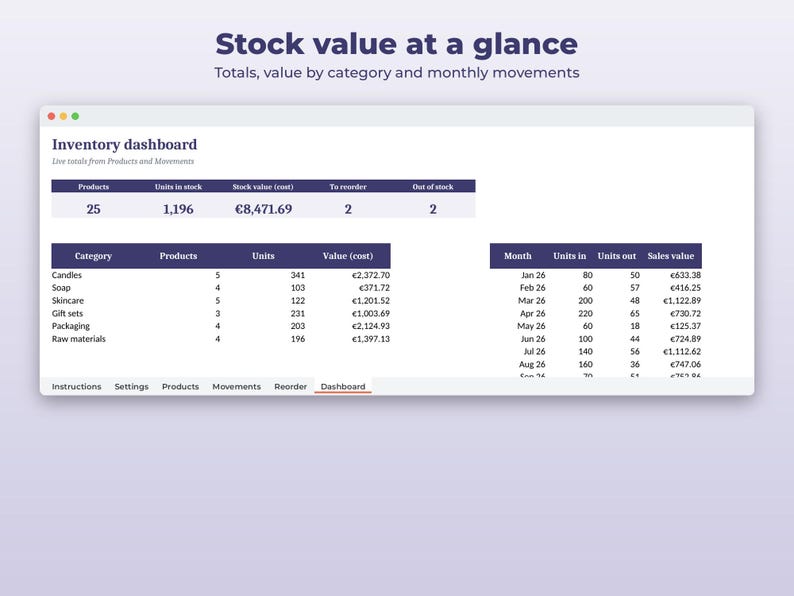Select the Skincare category cell

click(x=68, y=300)
